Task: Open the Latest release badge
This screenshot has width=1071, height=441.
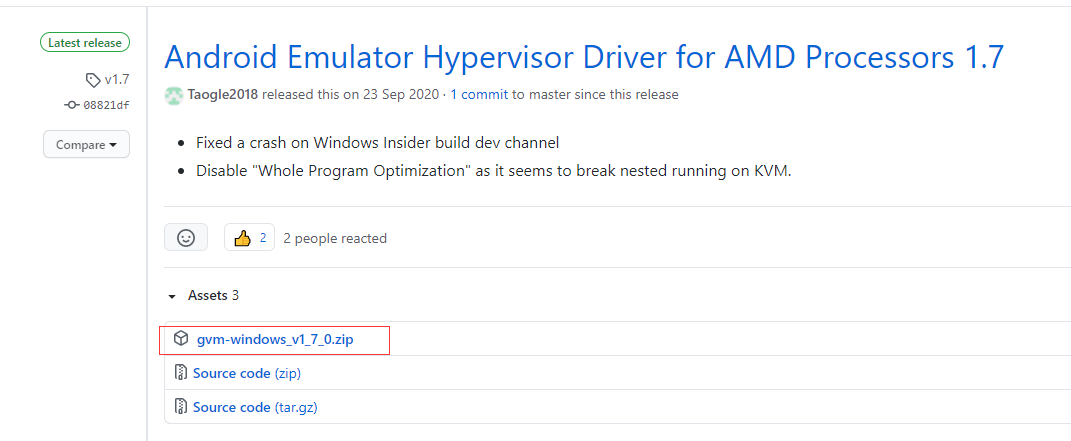Action: pyautogui.click(x=85, y=43)
